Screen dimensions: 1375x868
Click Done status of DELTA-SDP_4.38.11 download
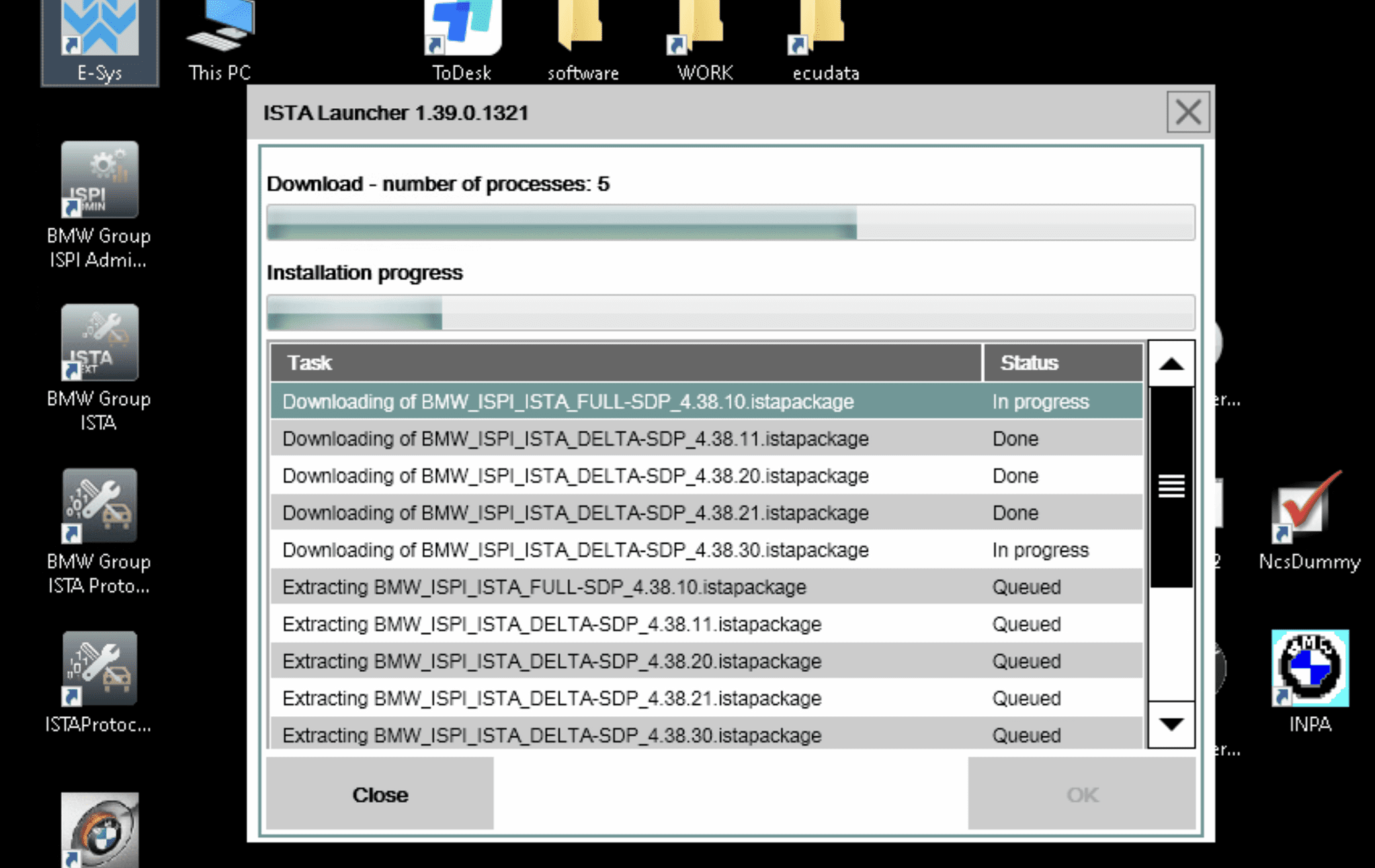point(1015,439)
